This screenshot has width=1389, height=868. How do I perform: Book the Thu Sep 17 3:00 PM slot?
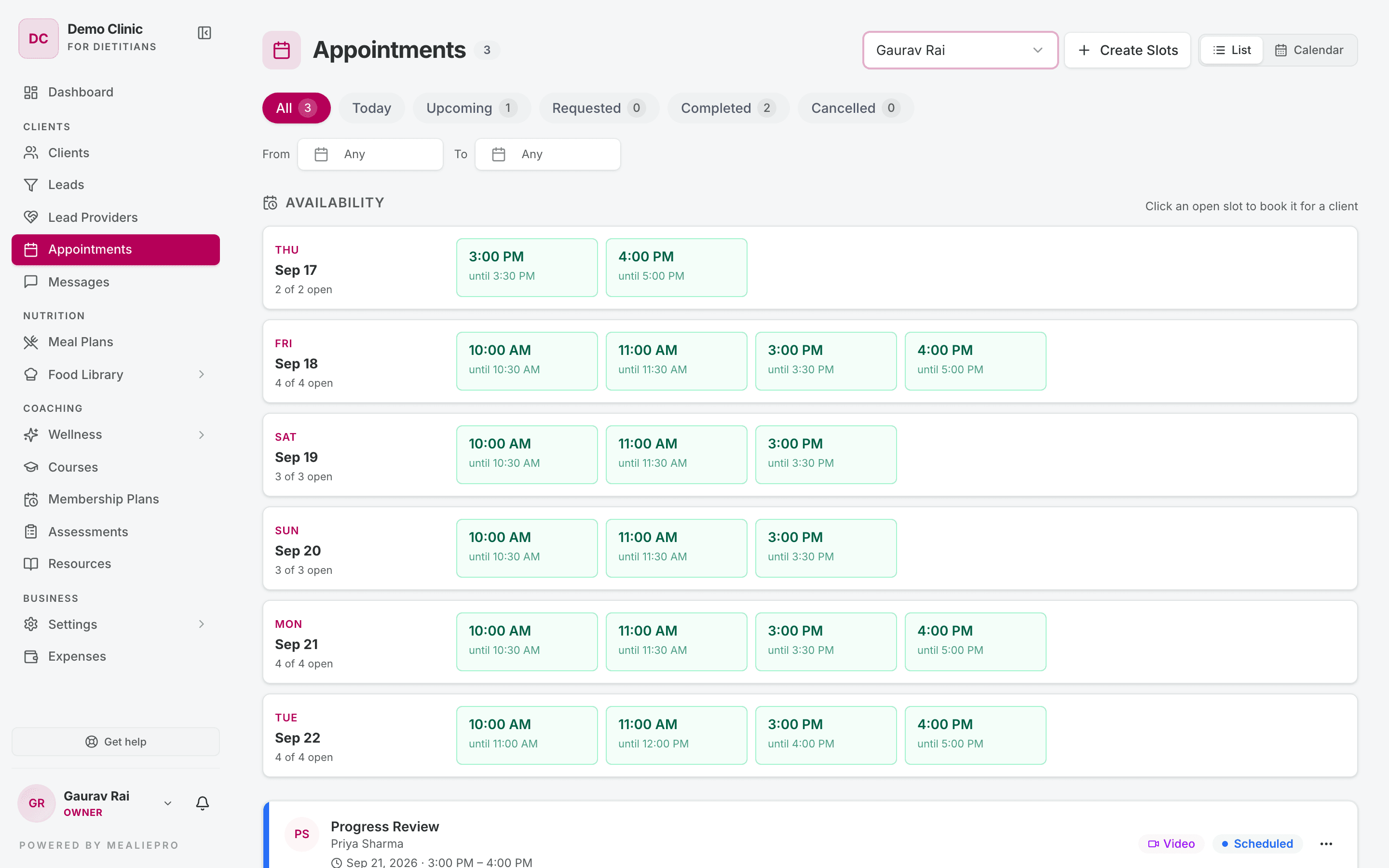pos(526,268)
